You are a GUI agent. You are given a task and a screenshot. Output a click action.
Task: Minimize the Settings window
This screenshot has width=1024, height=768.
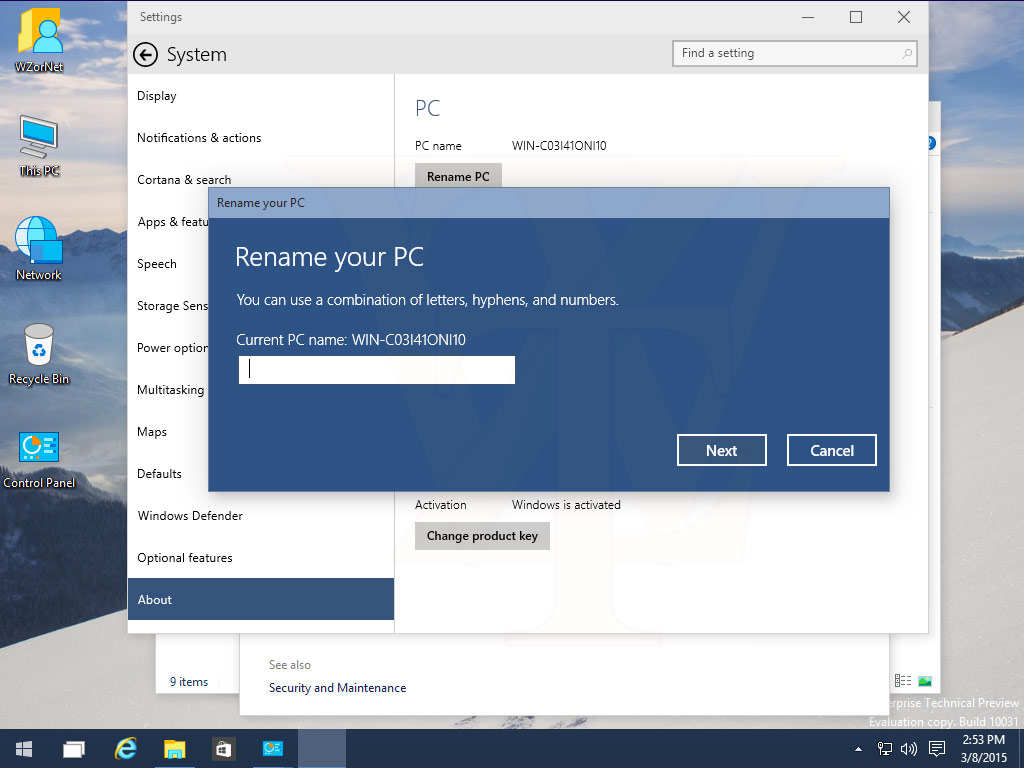tap(808, 17)
